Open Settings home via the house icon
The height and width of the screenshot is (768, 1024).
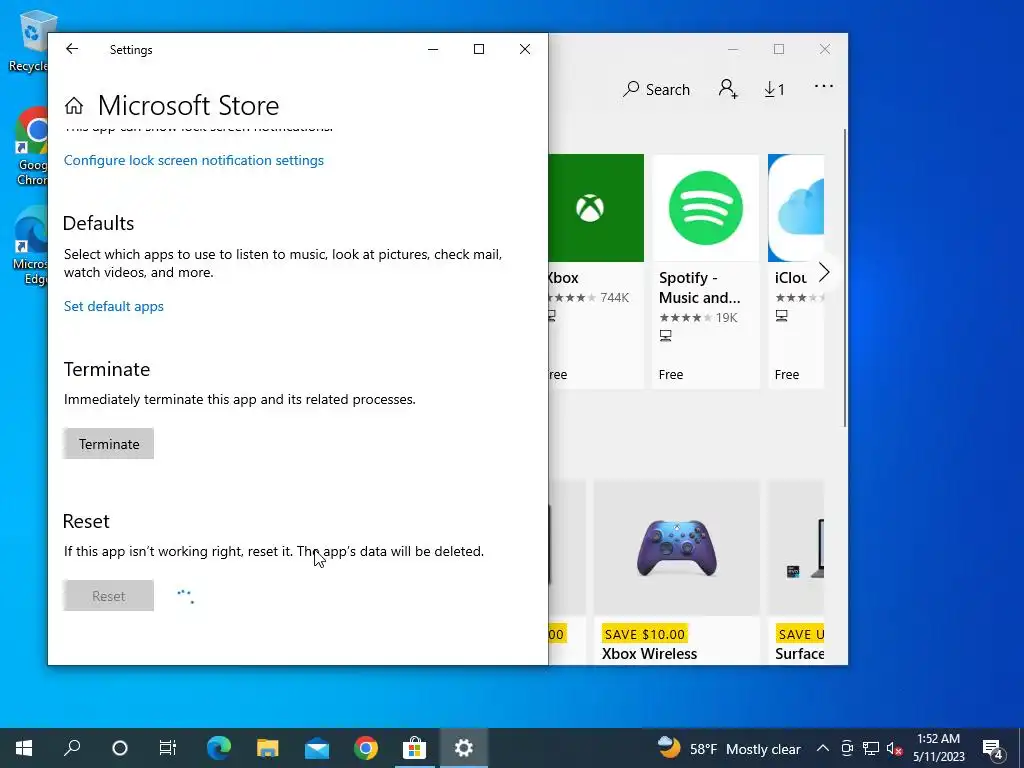(74, 105)
